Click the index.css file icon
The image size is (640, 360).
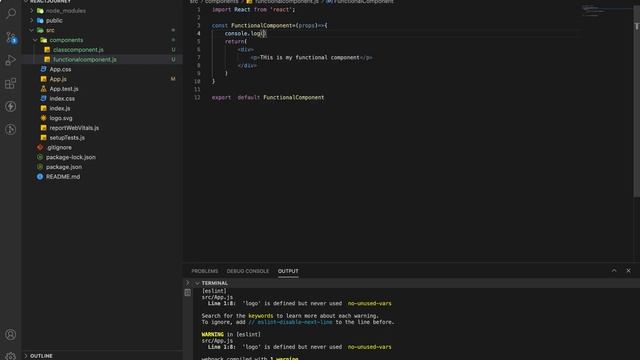point(43,98)
